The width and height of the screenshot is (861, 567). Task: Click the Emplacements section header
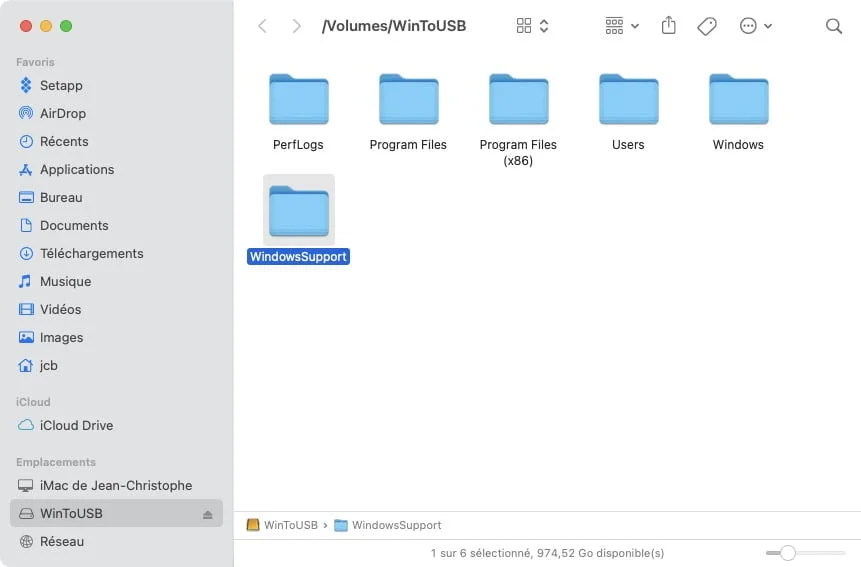56,462
